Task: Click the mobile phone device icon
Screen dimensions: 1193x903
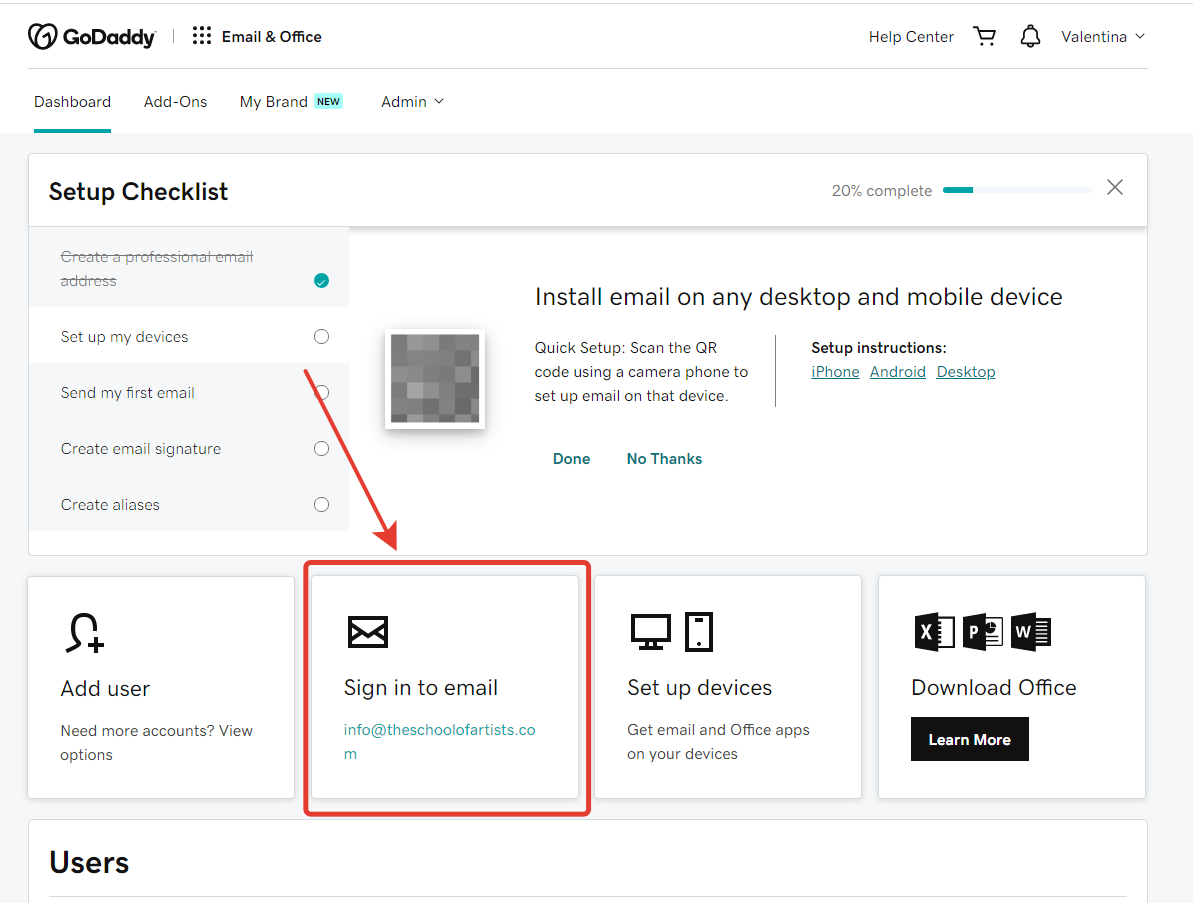Action: [x=698, y=632]
